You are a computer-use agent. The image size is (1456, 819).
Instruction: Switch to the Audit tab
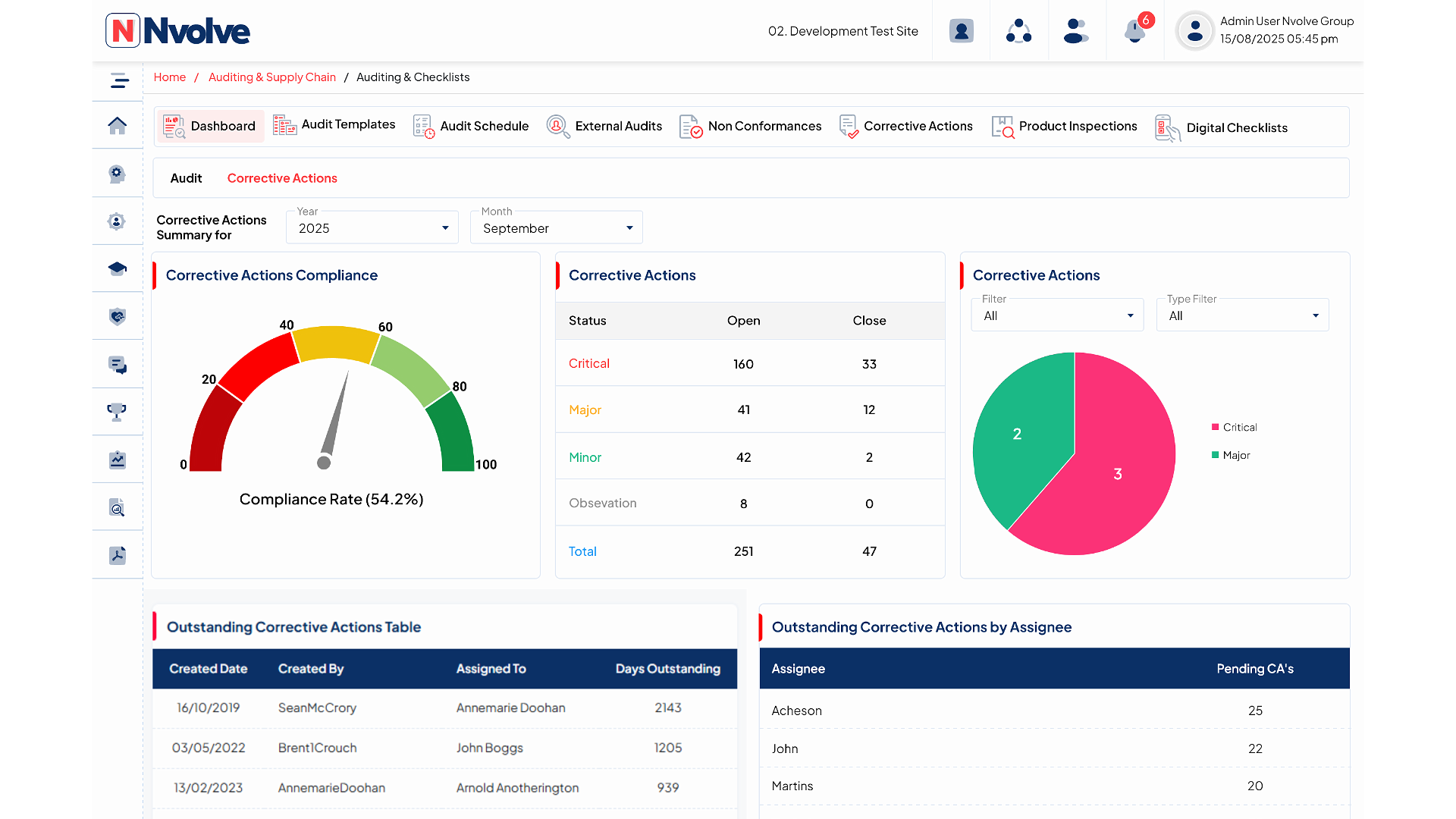pyautogui.click(x=187, y=177)
